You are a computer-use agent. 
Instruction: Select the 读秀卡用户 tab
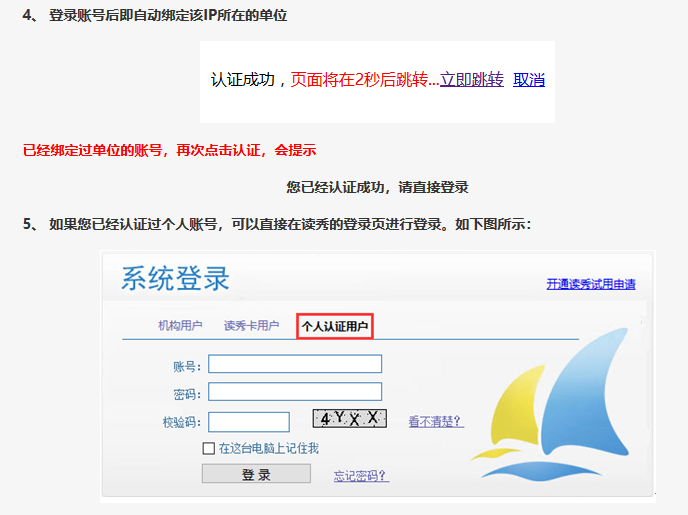click(251, 326)
